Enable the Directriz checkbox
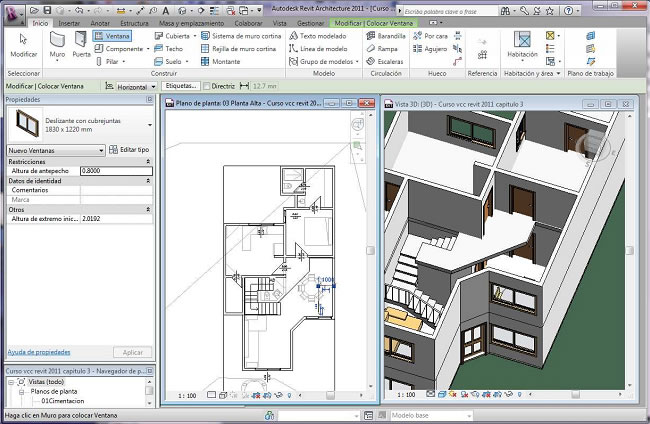 (x=206, y=87)
